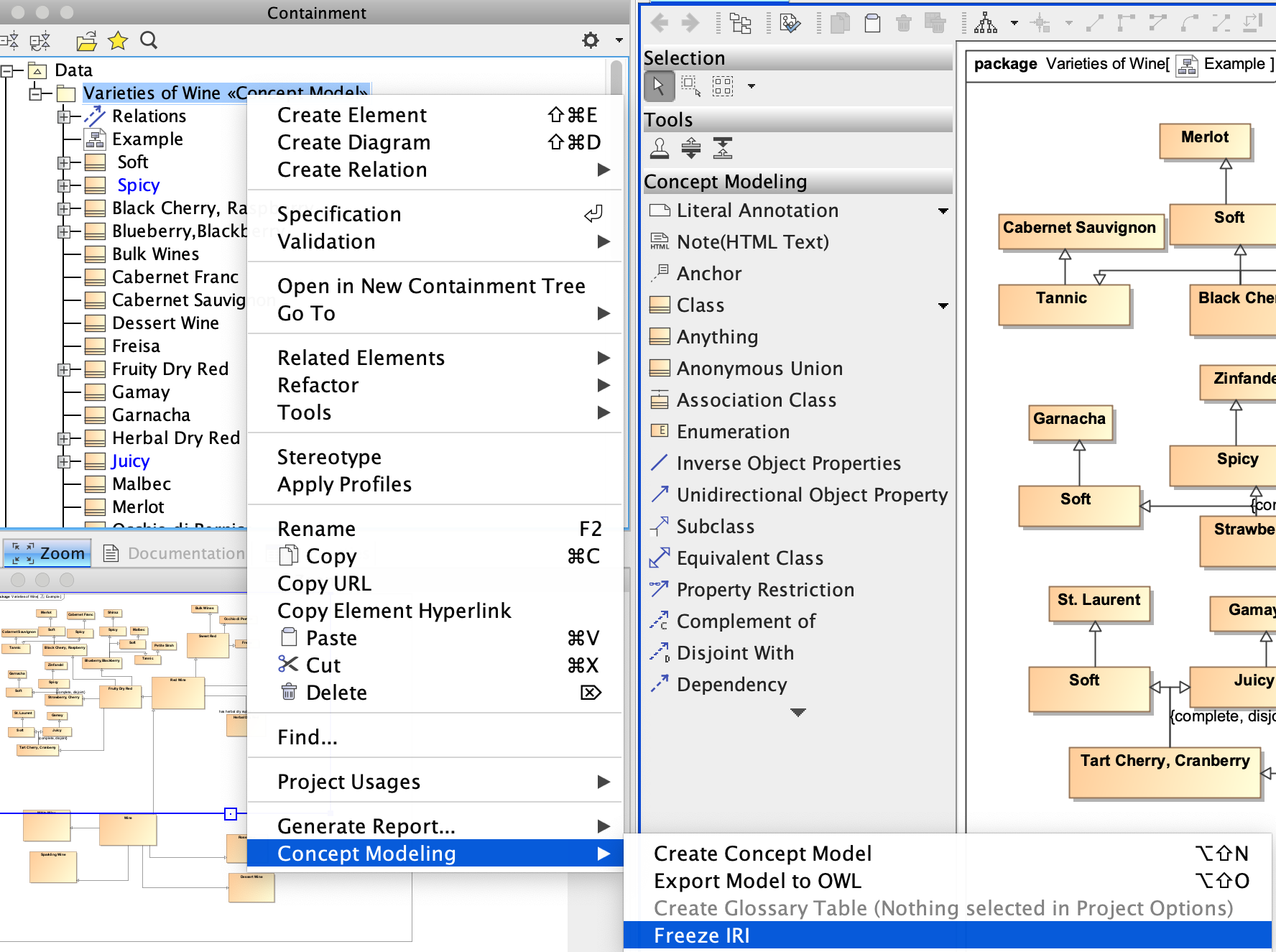Expand the Spicy tree node

click(64, 185)
